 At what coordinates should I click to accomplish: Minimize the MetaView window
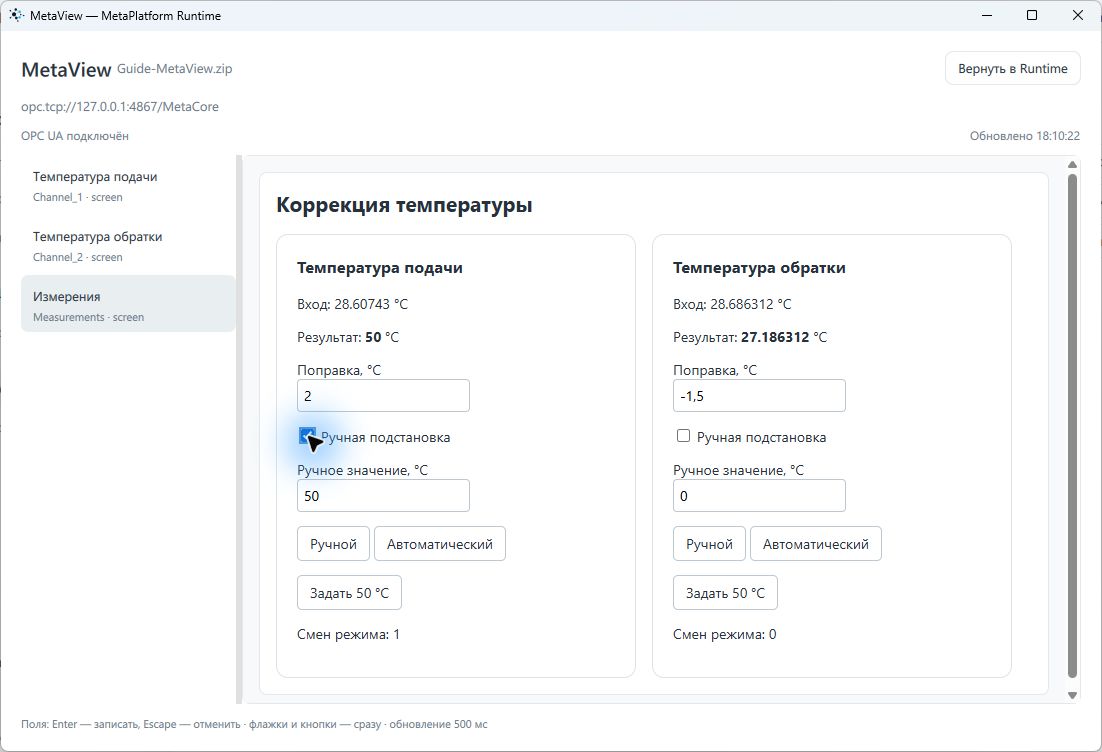[x=987, y=15]
